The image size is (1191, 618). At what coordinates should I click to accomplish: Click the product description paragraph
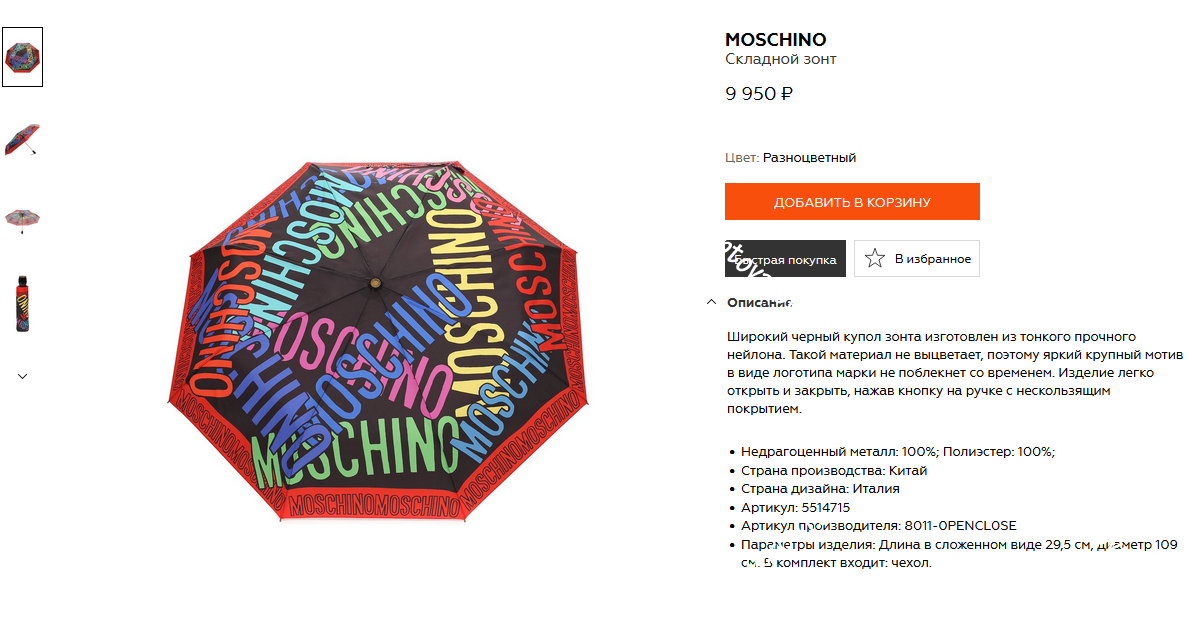click(954, 373)
